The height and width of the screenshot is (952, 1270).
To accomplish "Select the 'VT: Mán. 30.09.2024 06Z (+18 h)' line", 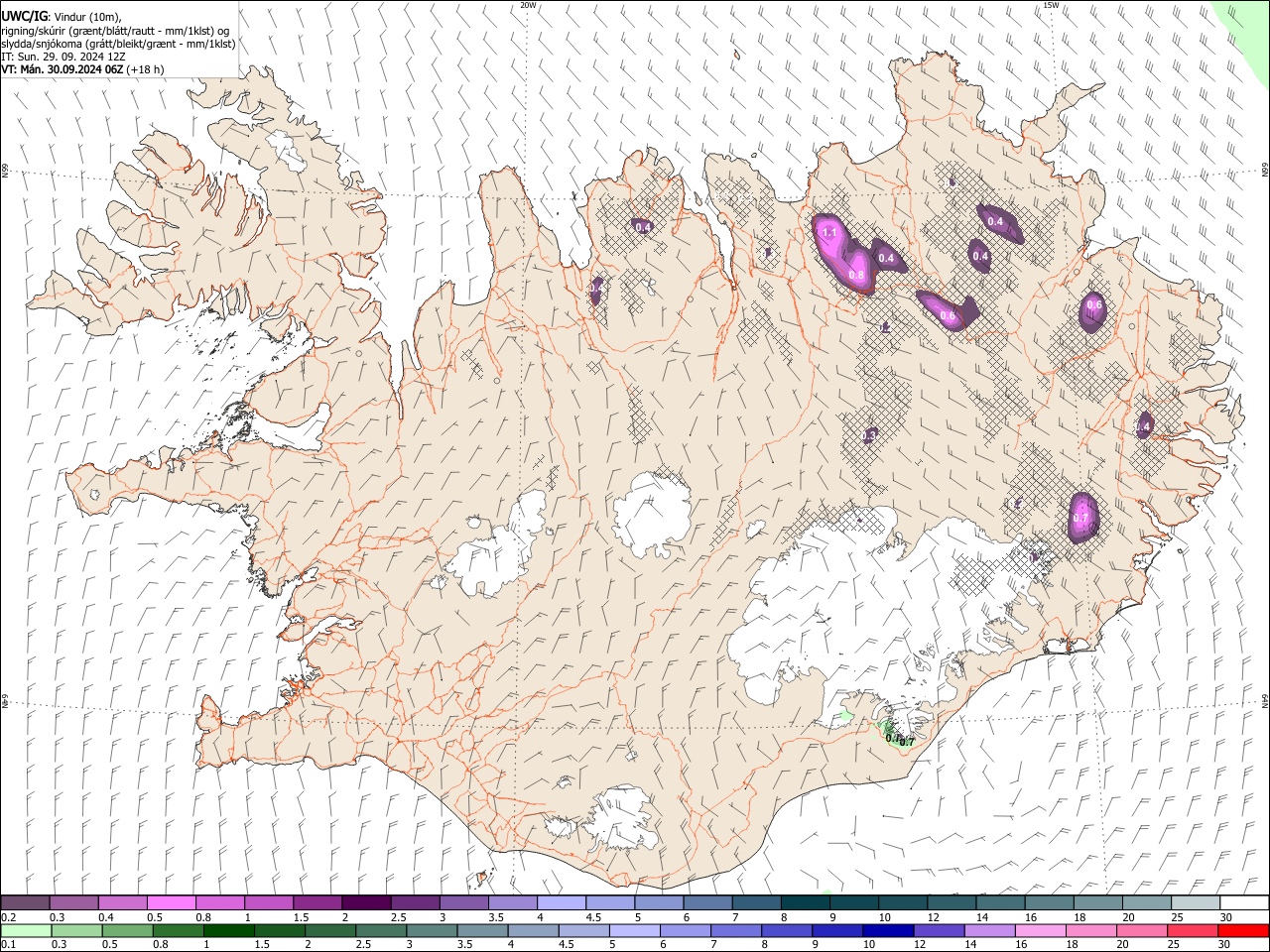I will [x=82, y=69].
